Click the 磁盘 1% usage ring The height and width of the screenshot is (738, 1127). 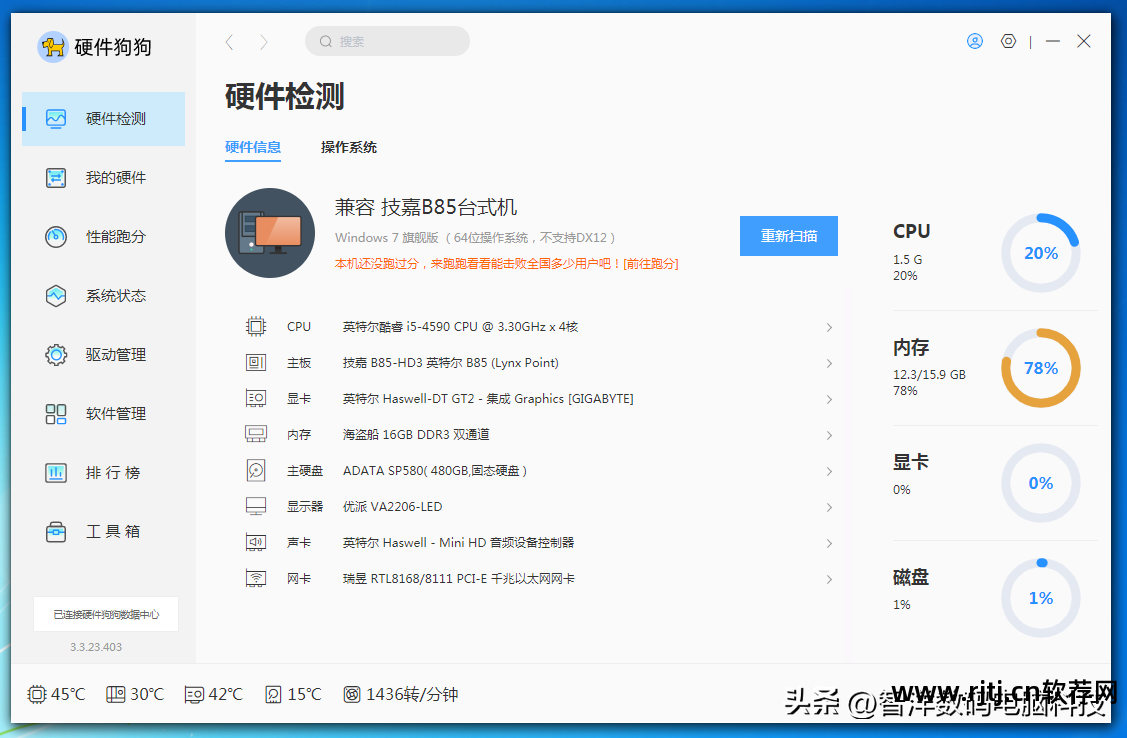(1041, 598)
